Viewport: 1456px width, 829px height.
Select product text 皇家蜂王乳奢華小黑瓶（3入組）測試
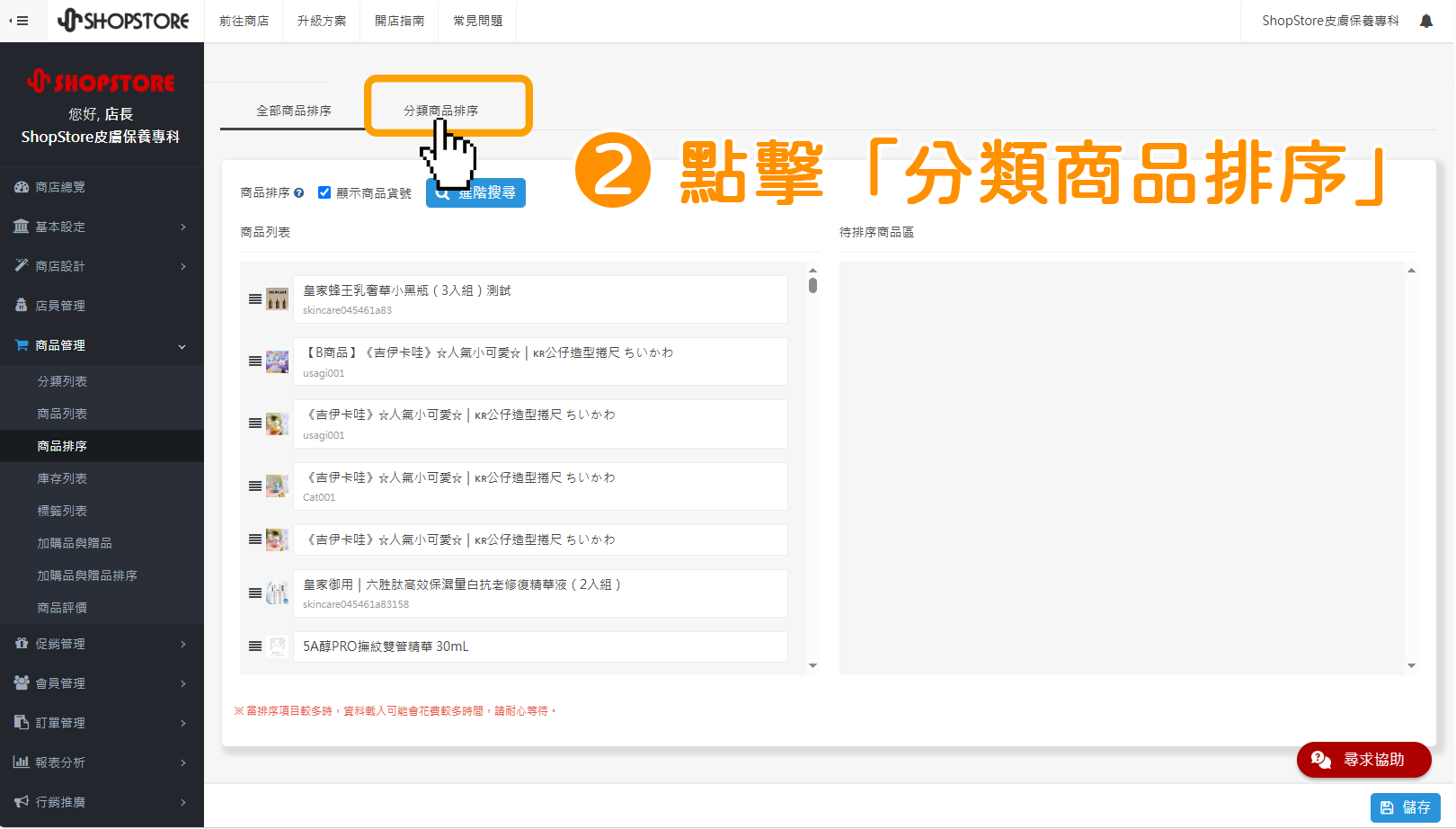[x=407, y=290]
